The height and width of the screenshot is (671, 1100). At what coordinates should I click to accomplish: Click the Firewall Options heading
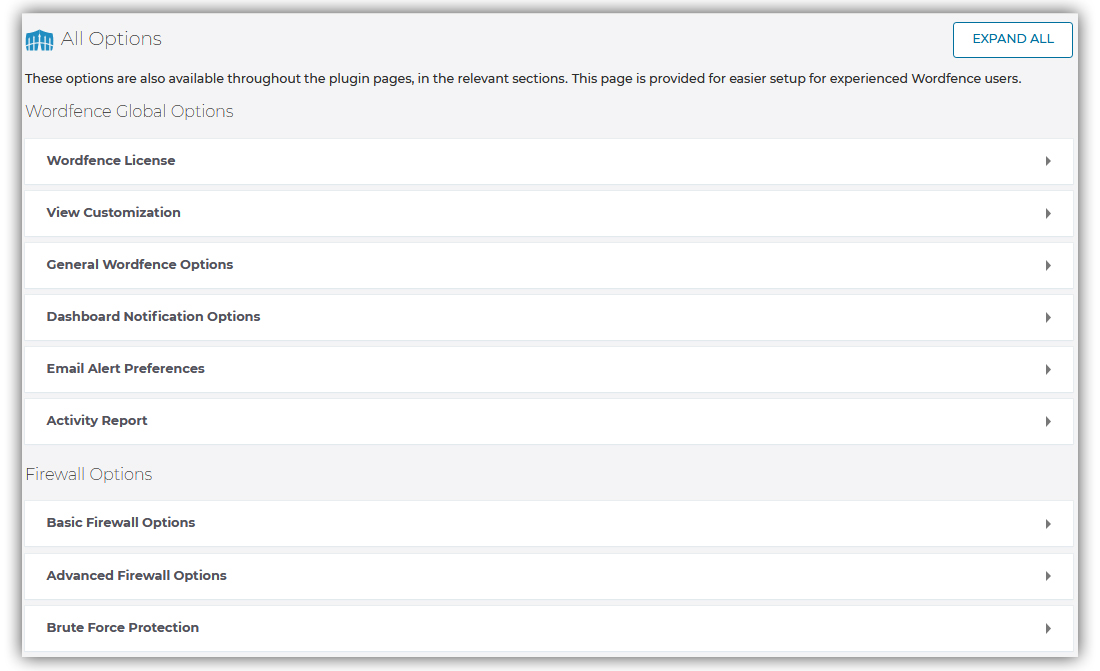click(x=88, y=474)
